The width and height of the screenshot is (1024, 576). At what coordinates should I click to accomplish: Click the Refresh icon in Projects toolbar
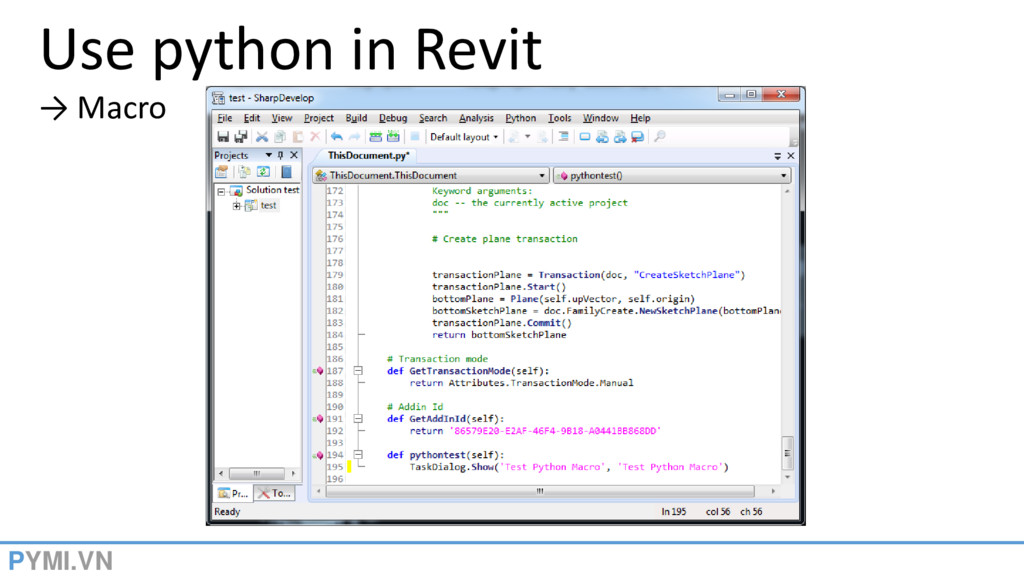point(263,172)
